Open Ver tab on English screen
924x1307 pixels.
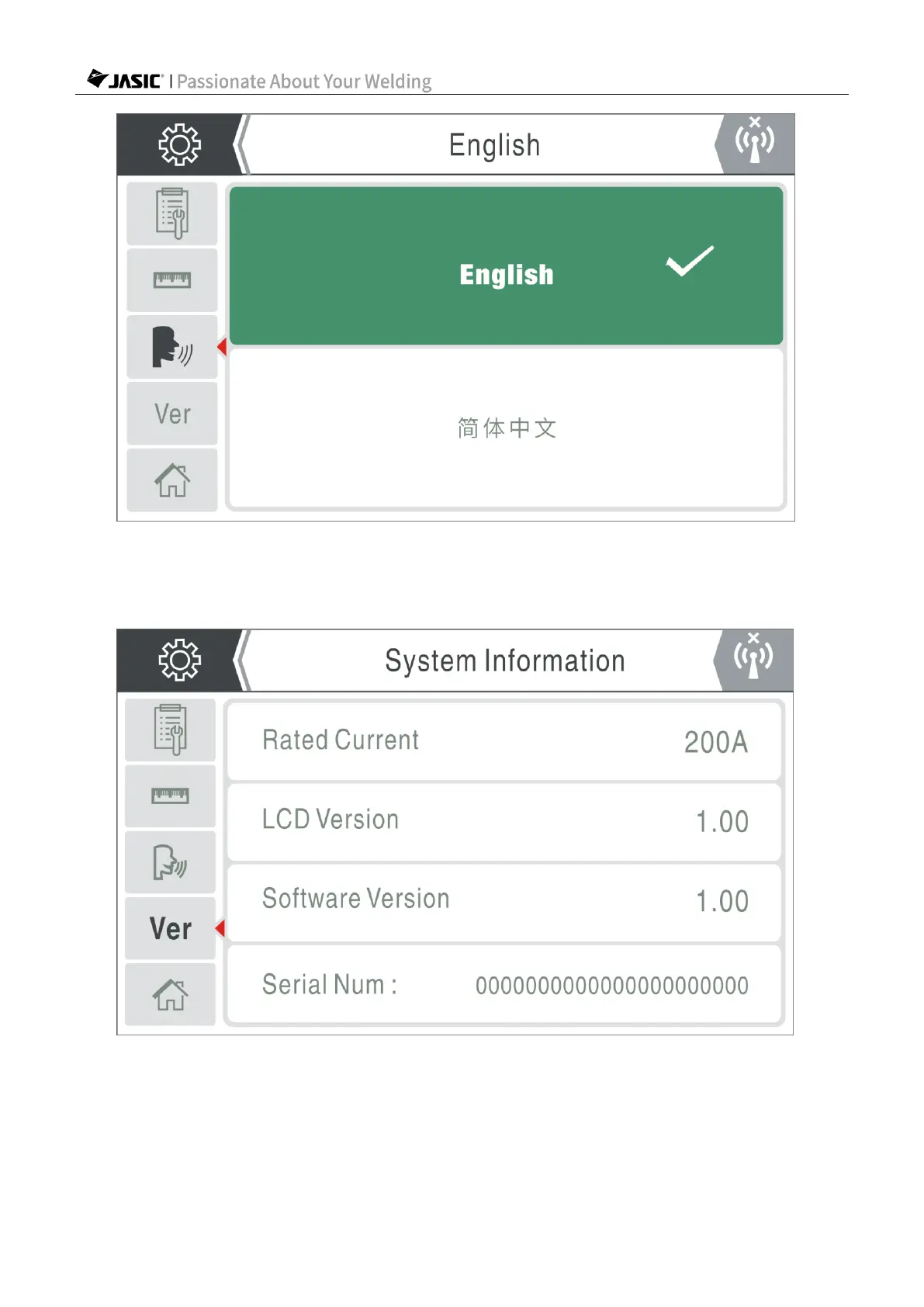click(172, 414)
